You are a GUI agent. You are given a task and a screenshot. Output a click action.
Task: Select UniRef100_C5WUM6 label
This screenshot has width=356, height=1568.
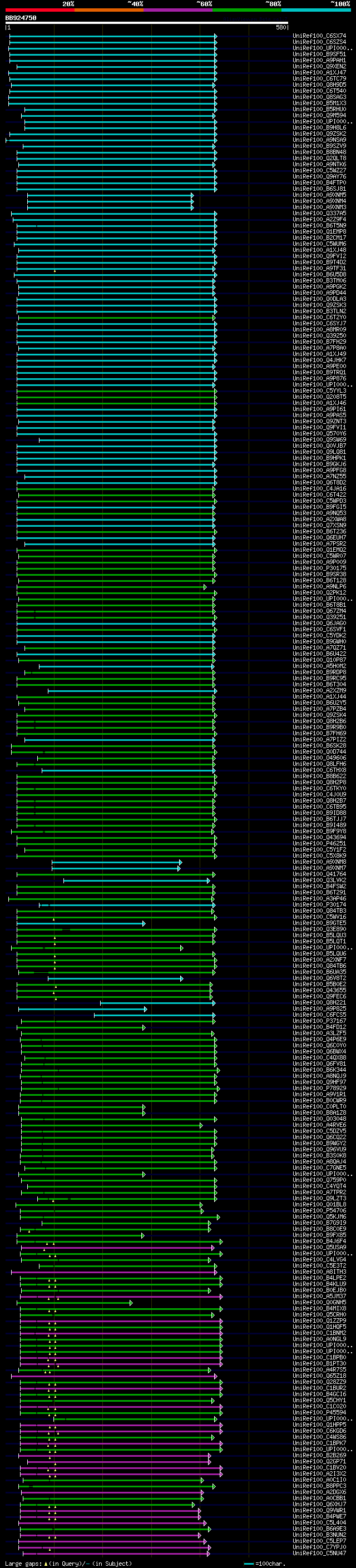point(319,244)
